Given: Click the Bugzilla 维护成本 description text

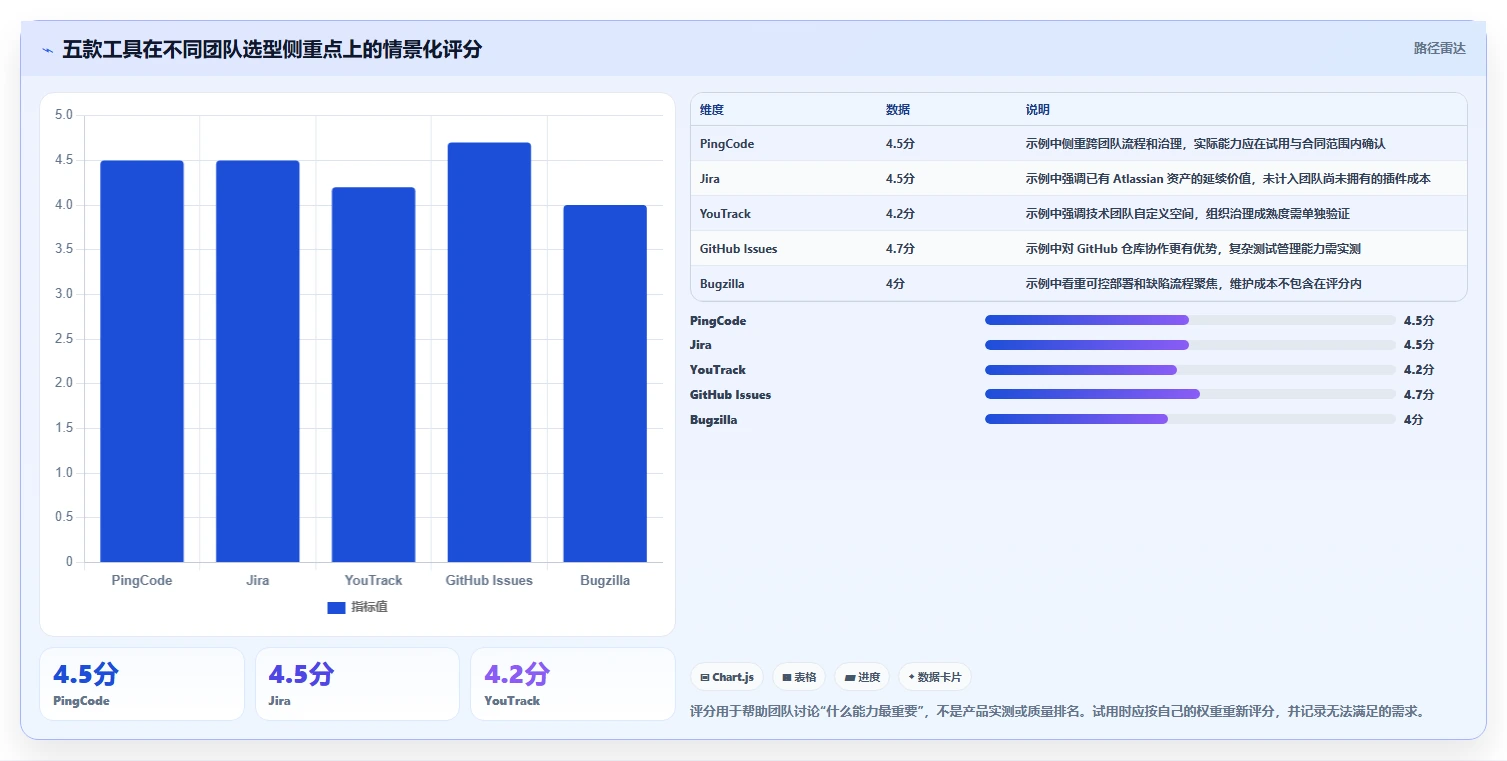Looking at the screenshot, I should click(x=1194, y=284).
